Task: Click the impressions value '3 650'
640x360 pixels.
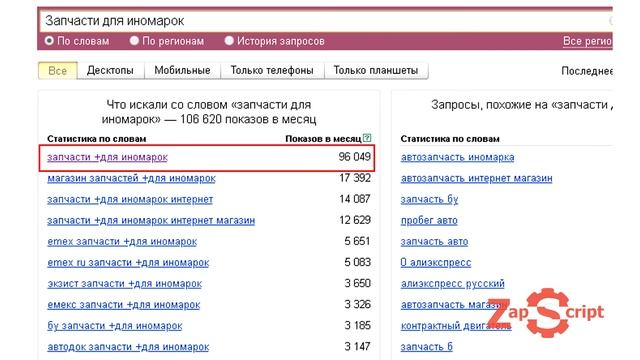Action: (357, 284)
